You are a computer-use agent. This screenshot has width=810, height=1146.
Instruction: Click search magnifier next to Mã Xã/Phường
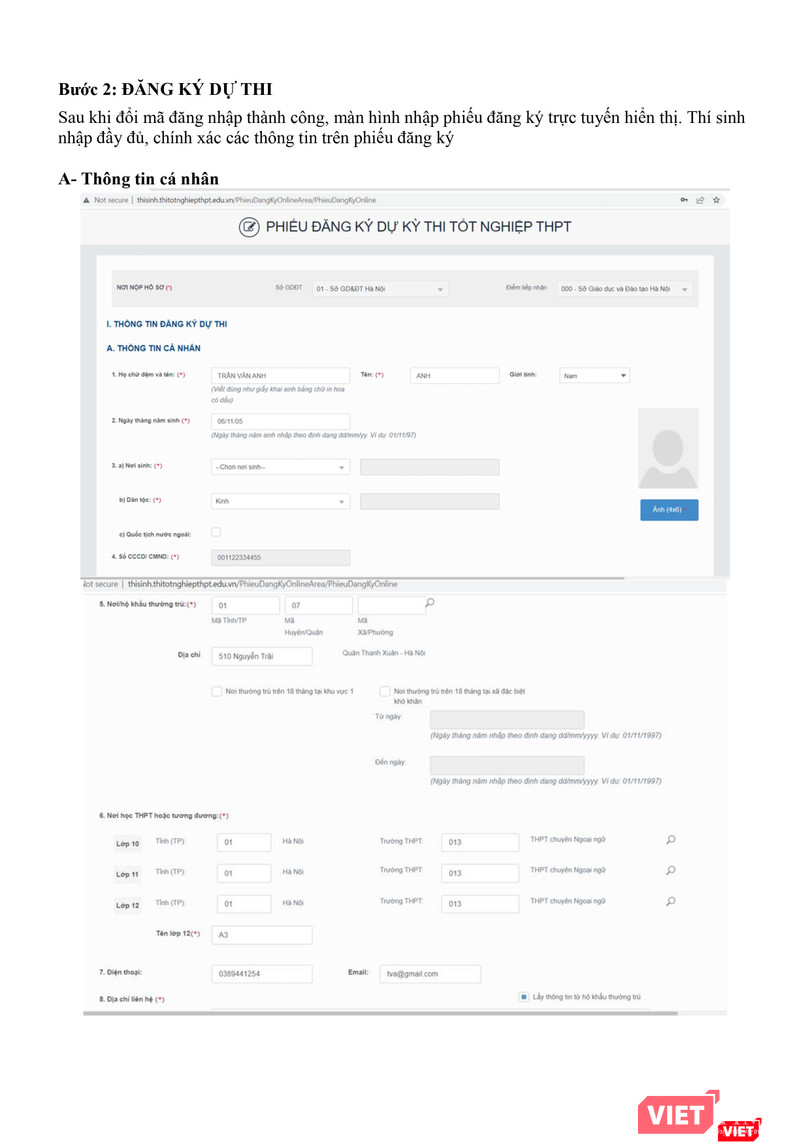tap(430, 603)
